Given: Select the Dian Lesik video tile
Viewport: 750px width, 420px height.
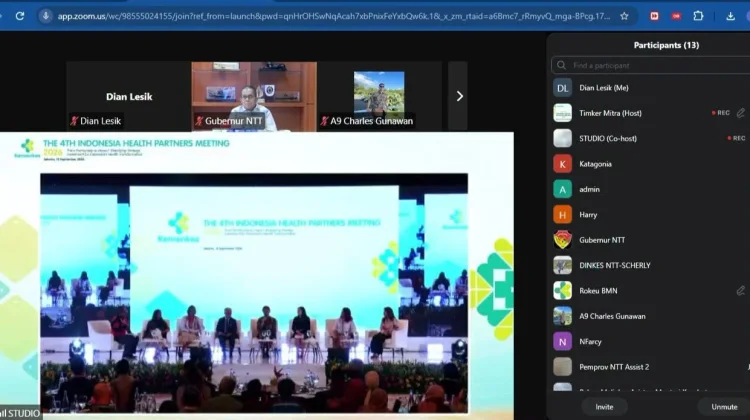Looking at the screenshot, I should (129, 96).
